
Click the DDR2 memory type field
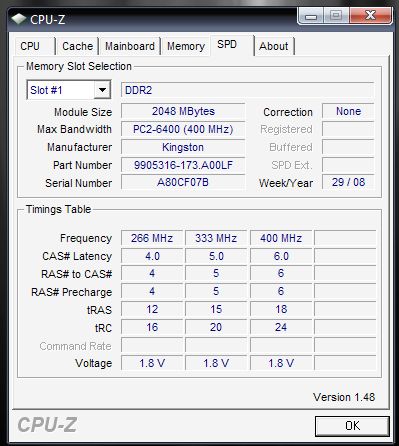[x=247, y=90]
